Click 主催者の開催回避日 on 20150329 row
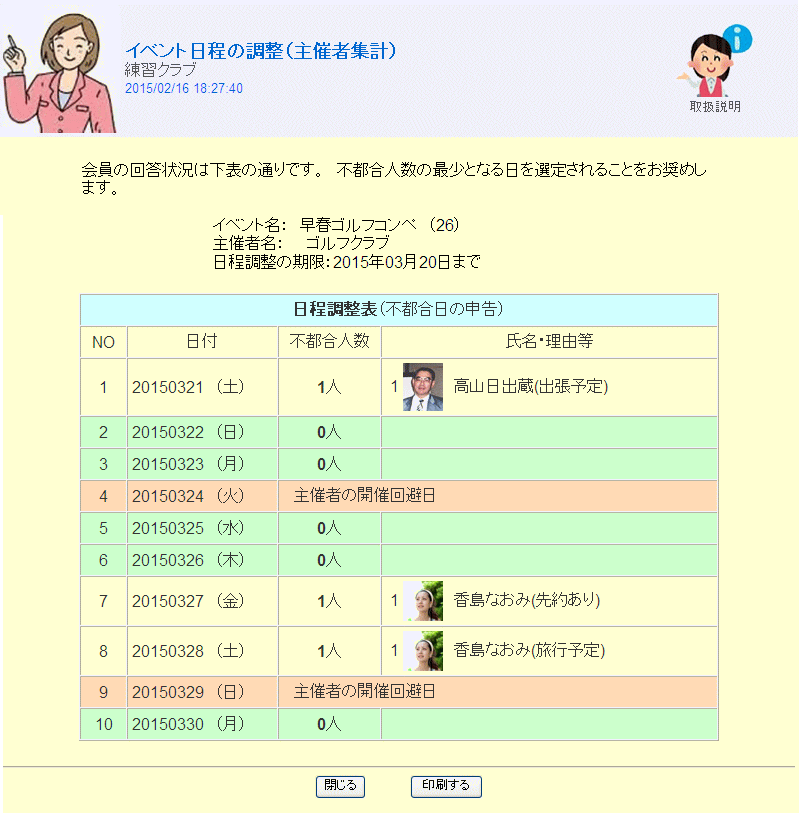799x813 pixels. (365, 692)
